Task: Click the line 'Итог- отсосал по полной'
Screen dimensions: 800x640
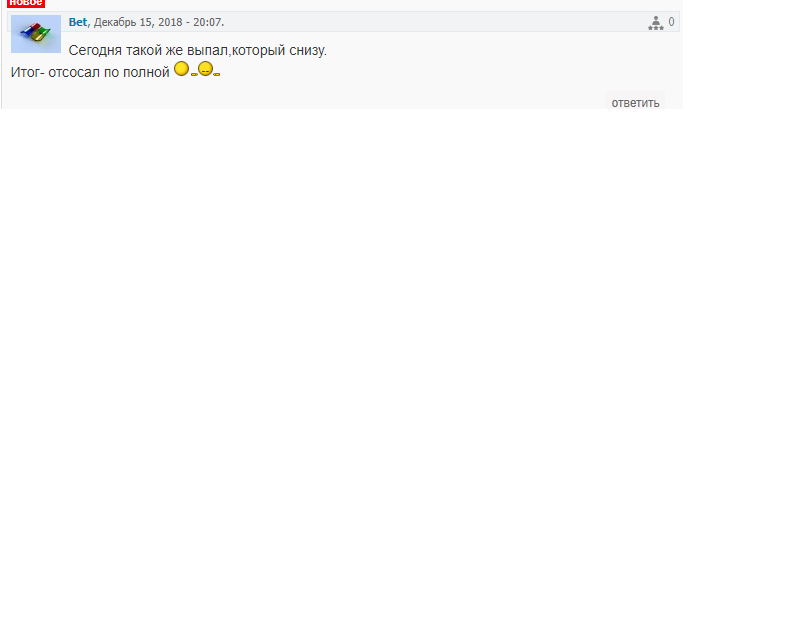Action: point(90,72)
